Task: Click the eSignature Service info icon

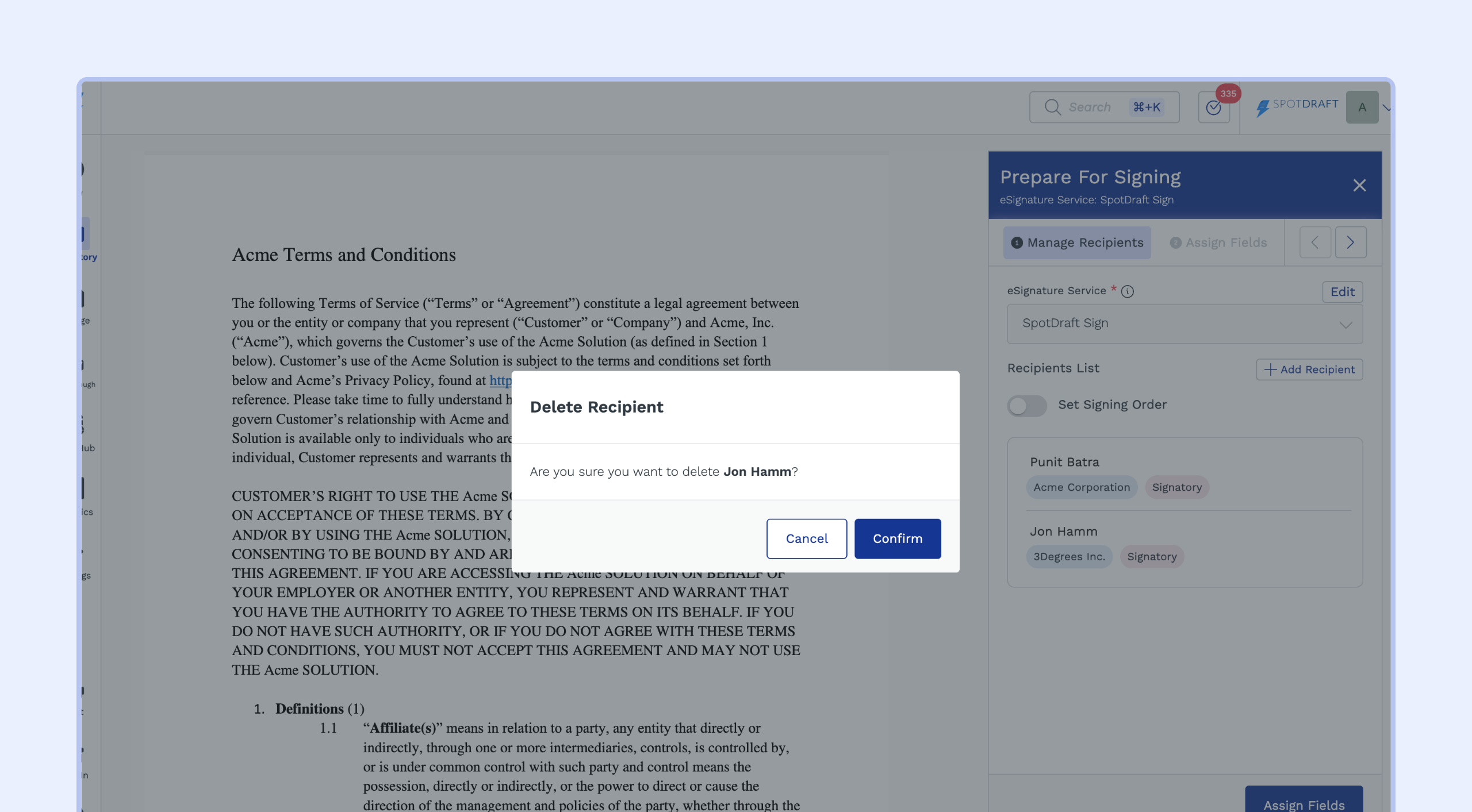Action: tap(1128, 291)
